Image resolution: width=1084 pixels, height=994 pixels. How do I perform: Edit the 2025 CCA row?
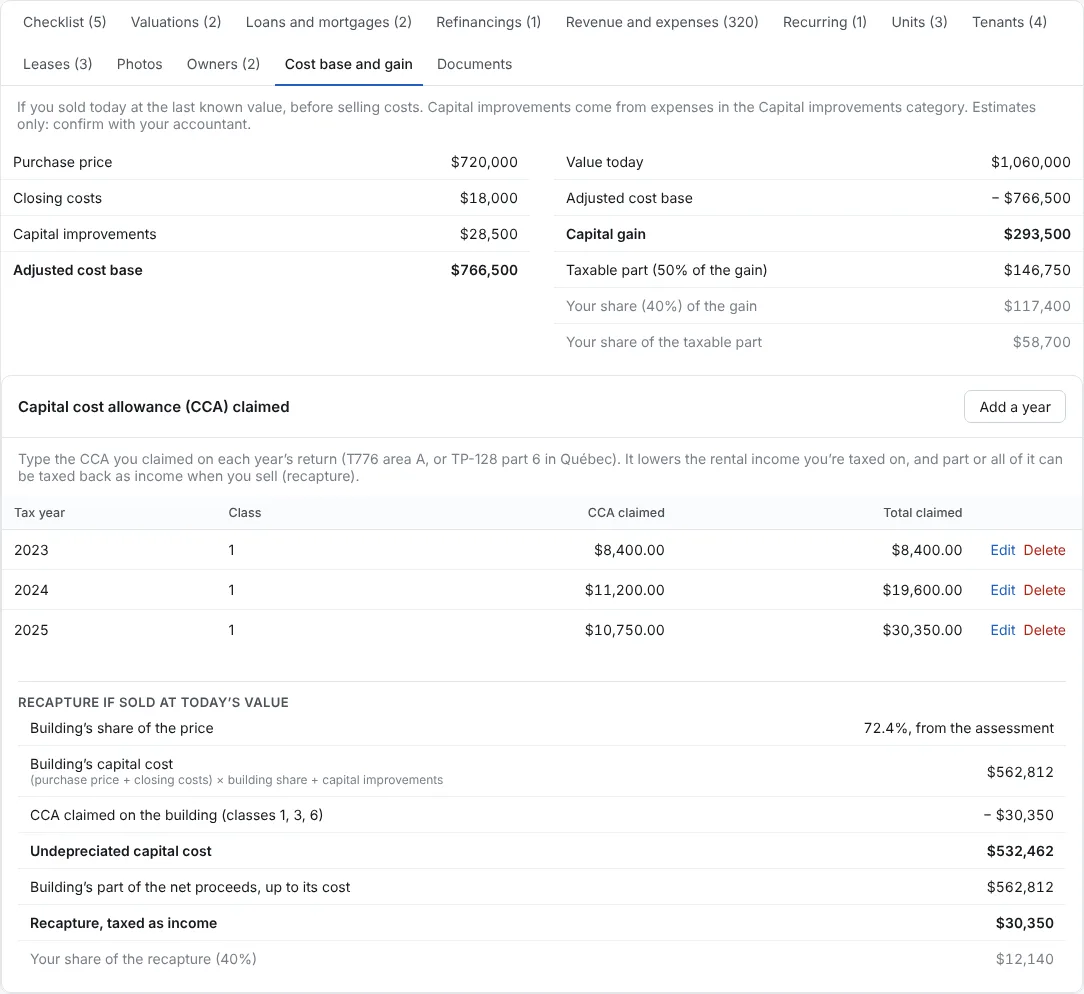pos(1002,630)
